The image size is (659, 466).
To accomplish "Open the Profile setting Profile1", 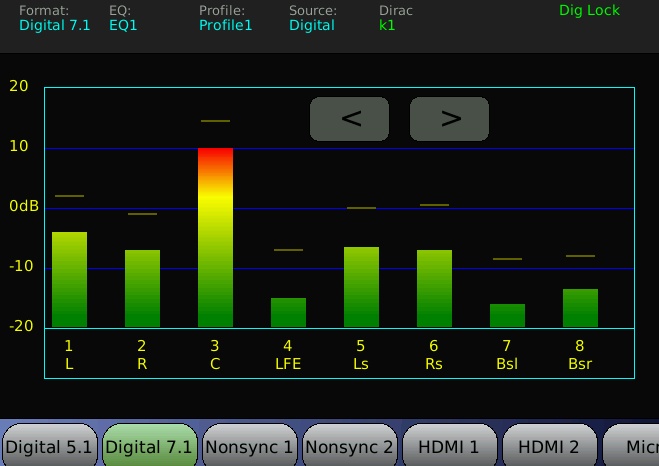I will click(226, 25).
